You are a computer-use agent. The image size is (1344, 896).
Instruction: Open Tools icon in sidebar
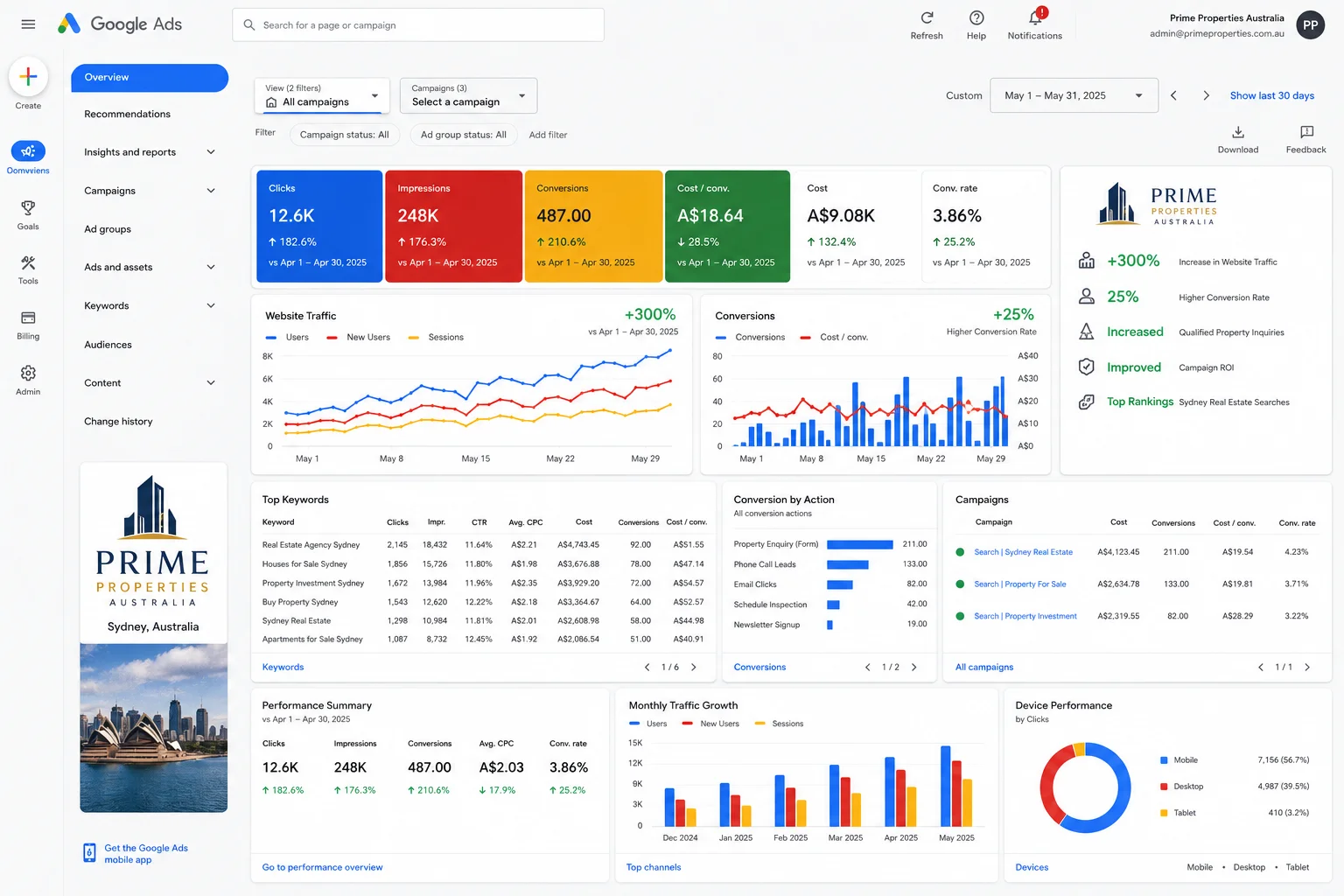tap(28, 262)
